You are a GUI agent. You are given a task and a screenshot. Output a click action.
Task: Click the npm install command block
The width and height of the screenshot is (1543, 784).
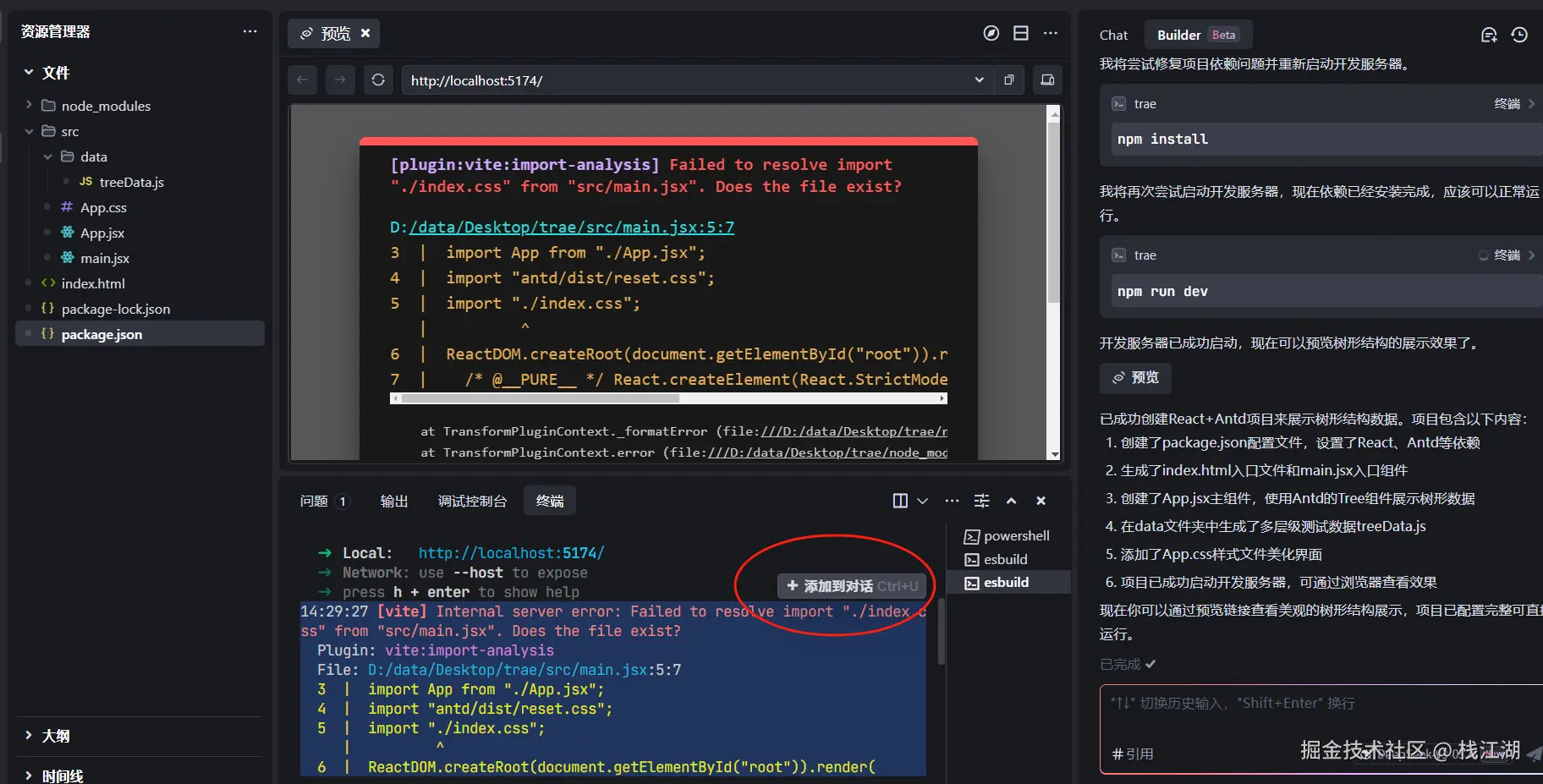[x=1326, y=139]
